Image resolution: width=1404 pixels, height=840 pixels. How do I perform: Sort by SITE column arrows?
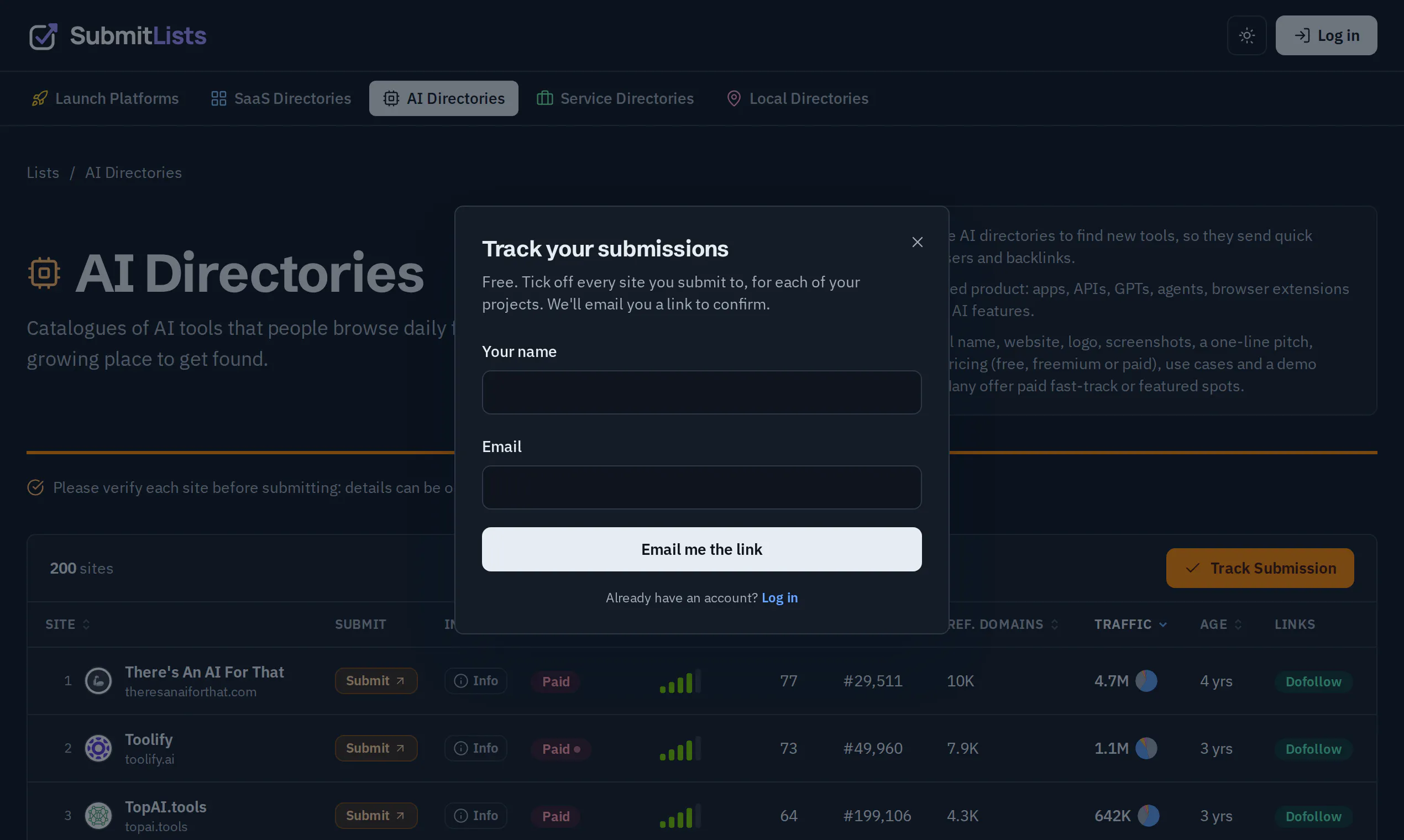(x=86, y=624)
